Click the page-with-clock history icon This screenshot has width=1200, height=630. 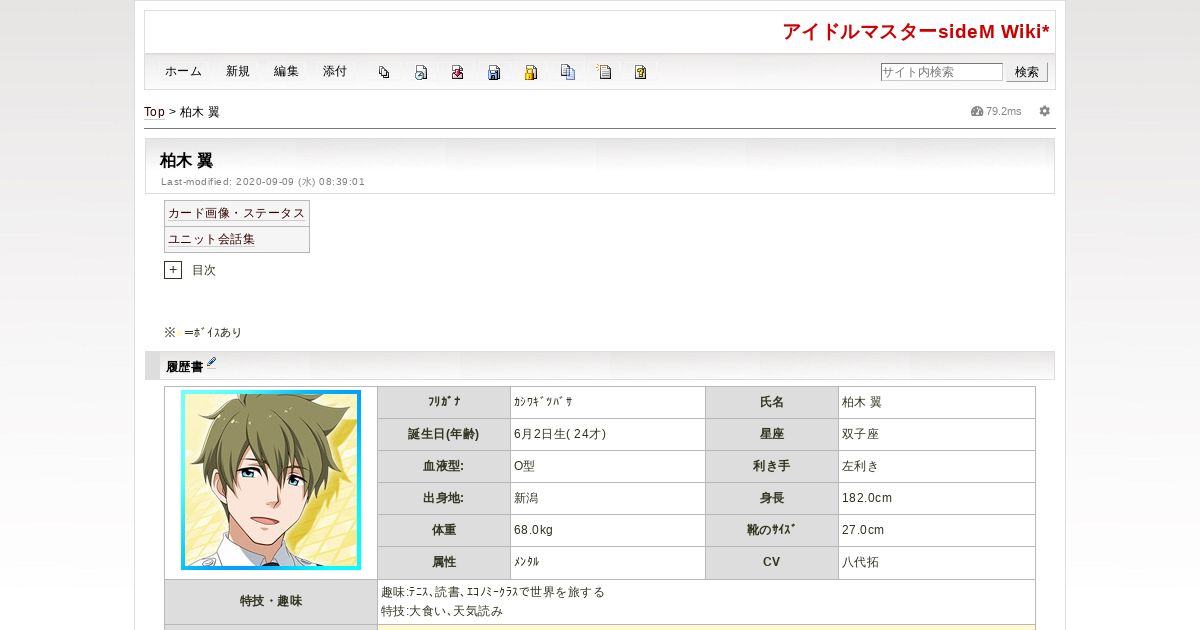[421, 72]
